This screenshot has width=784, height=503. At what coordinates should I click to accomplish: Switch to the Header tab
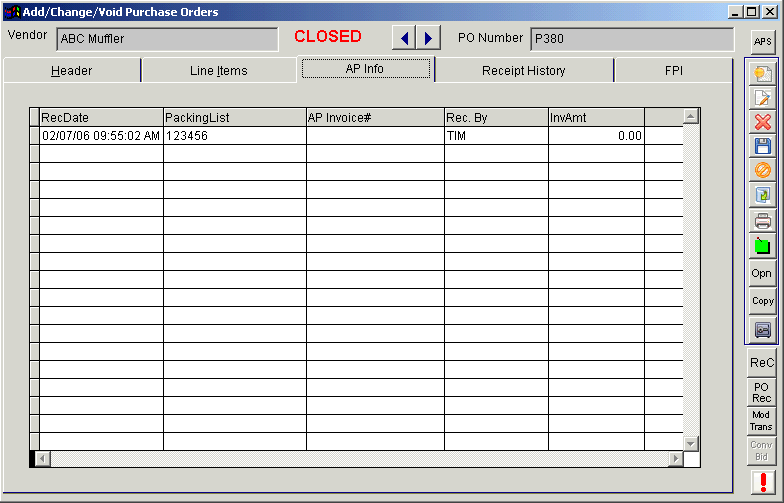(72, 71)
